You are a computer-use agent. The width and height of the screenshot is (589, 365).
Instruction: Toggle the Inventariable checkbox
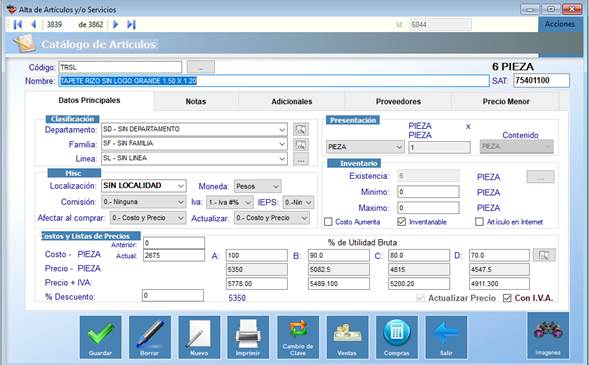point(401,222)
